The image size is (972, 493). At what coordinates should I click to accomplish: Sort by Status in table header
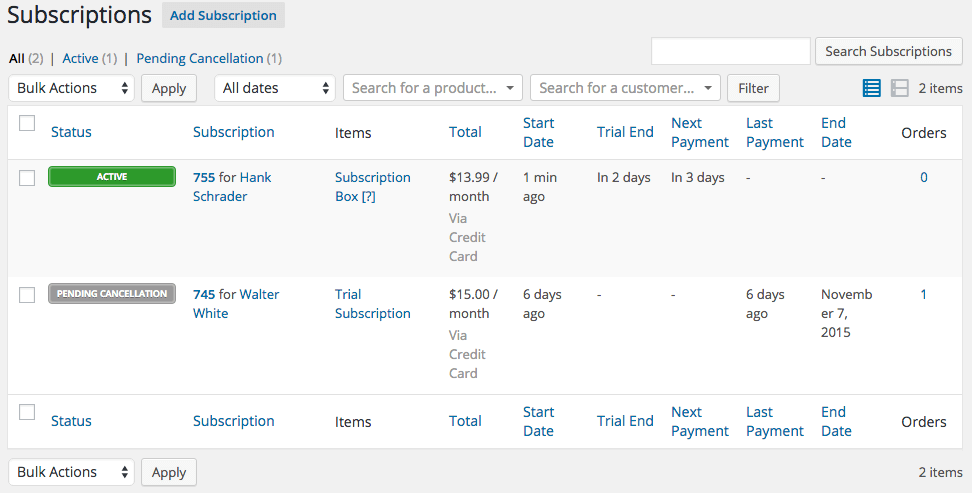(x=71, y=132)
